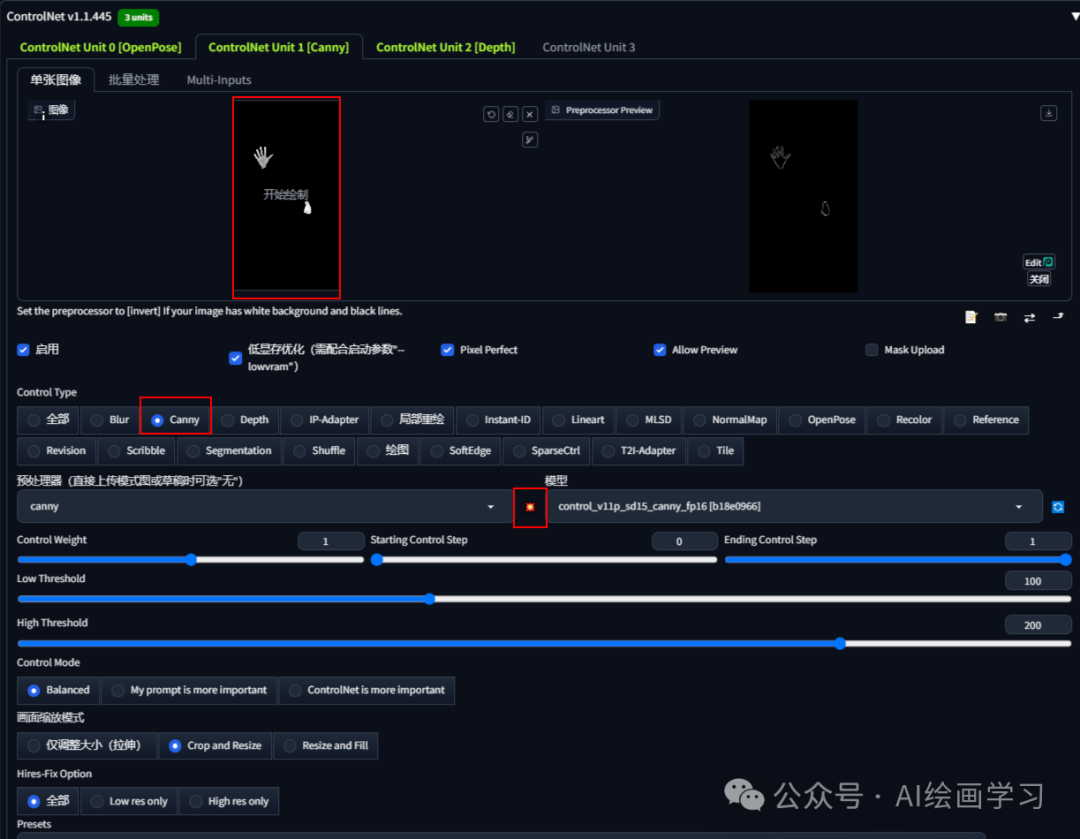The image size is (1080, 839).
Task: Click the brush pen icon below X
Action: (530, 140)
